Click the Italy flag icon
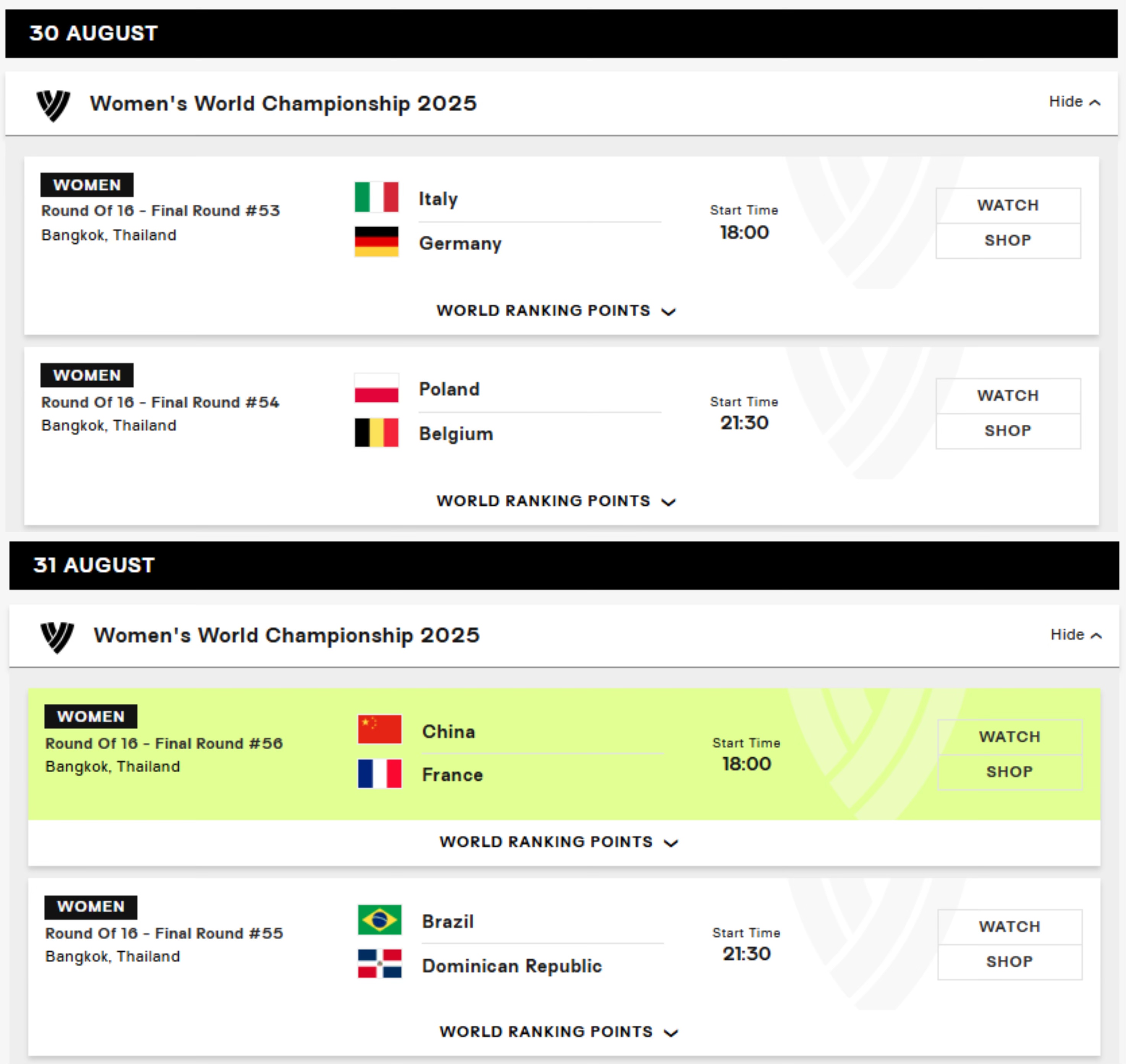Image resolution: width=1126 pixels, height=1064 pixels. 376,197
